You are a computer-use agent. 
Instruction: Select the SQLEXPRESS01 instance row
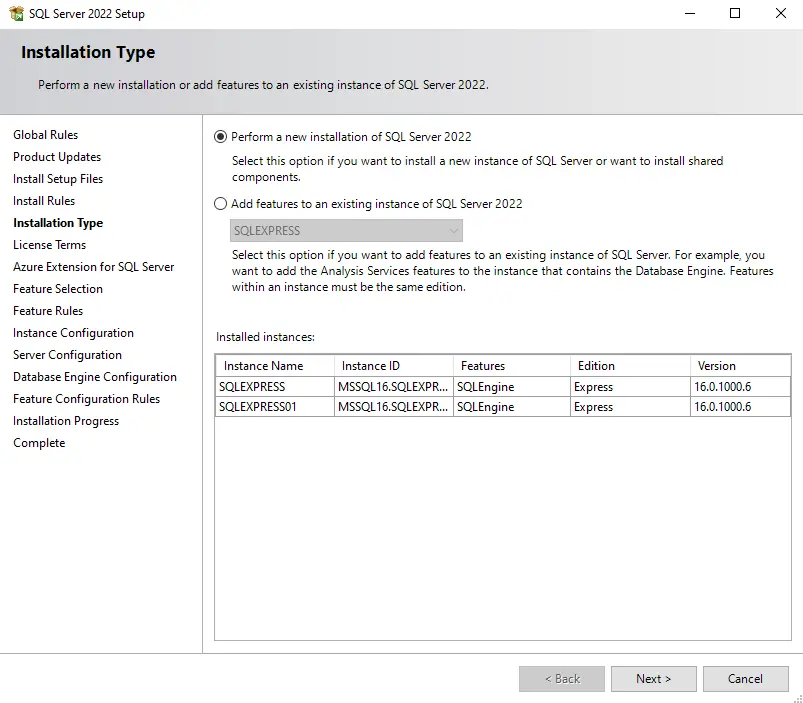point(273,407)
